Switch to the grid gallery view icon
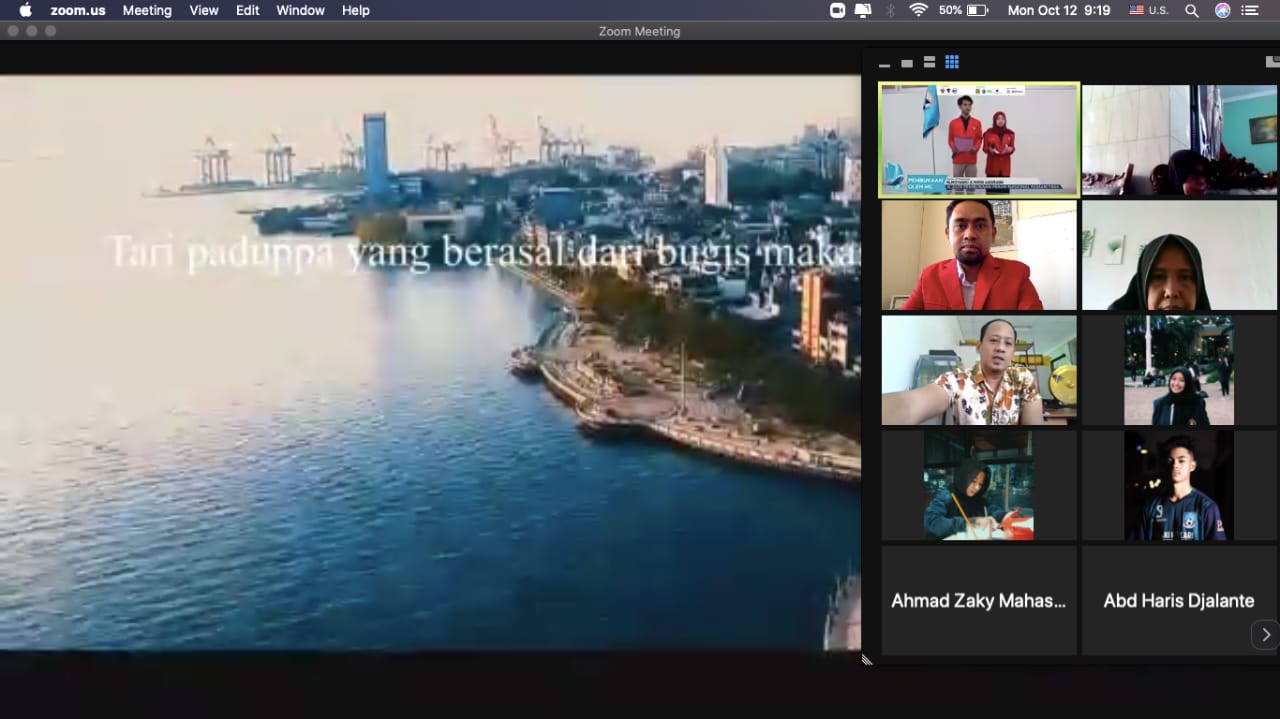The image size is (1280, 719). point(952,62)
